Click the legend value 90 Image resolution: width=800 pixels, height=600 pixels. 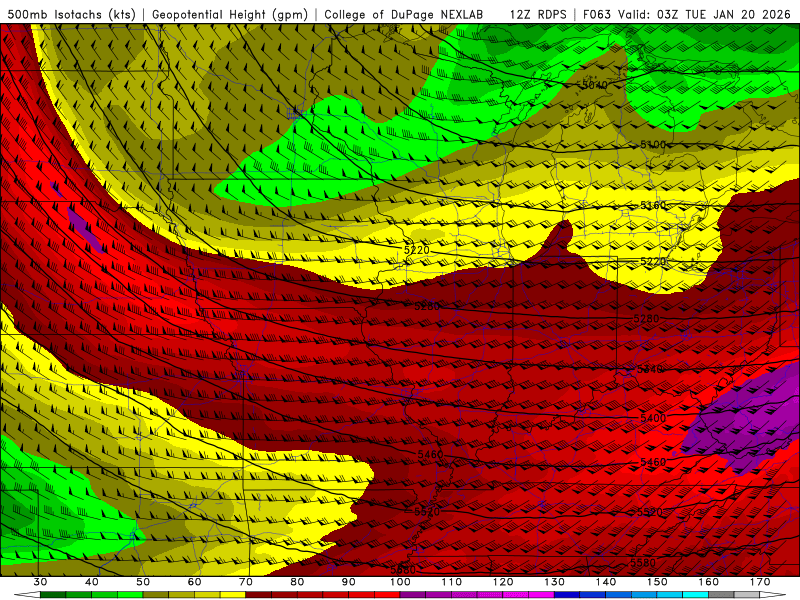pos(349,582)
